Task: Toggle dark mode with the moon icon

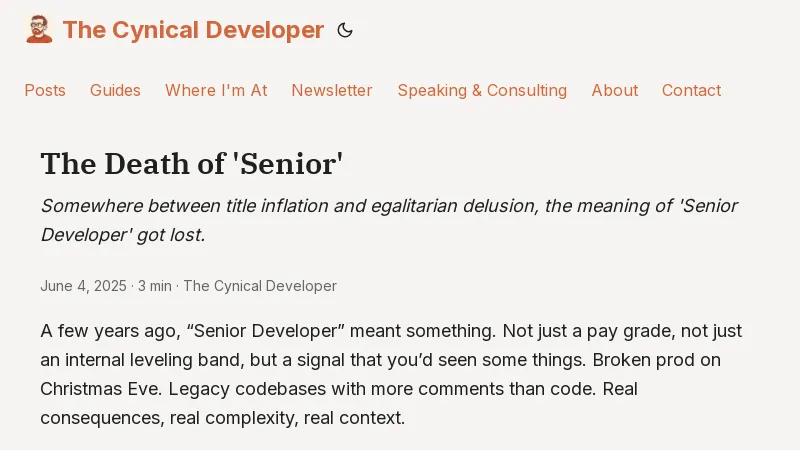Action: click(345, 30)
